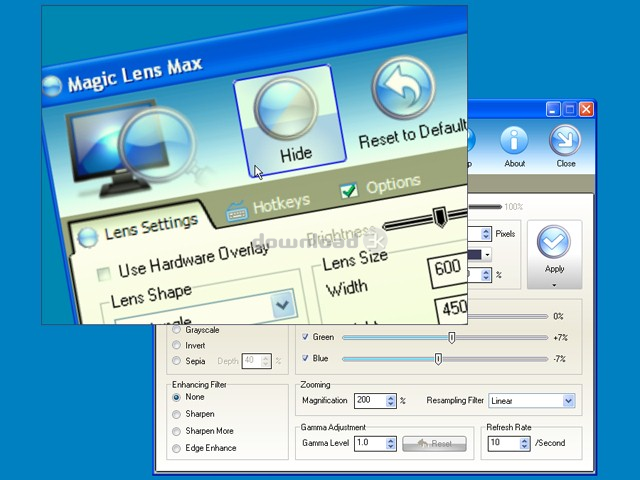Select the Sepia radio option
The image size is (640, 480).
176,361
